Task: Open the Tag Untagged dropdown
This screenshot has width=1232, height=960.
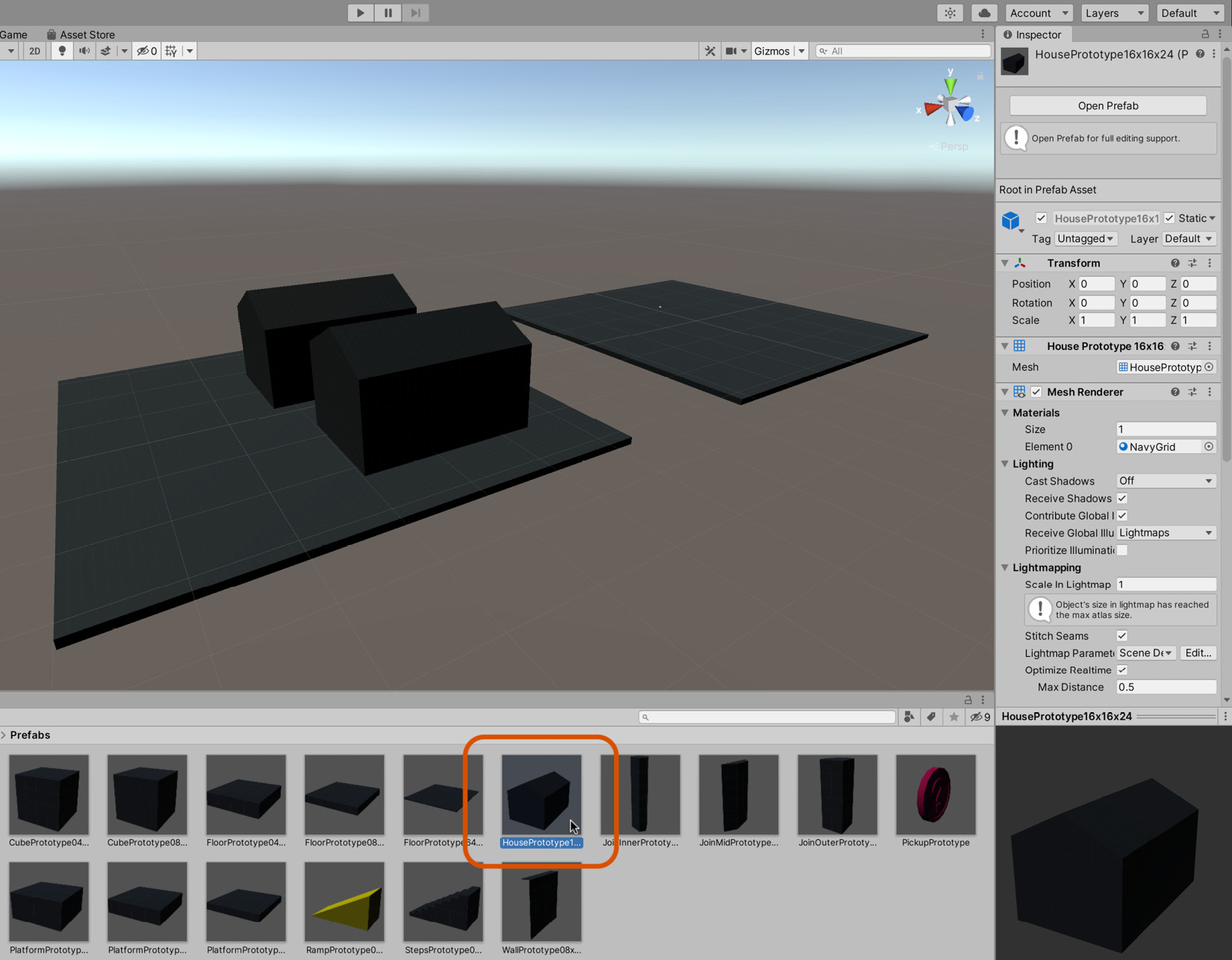Action: (1086, 239)
